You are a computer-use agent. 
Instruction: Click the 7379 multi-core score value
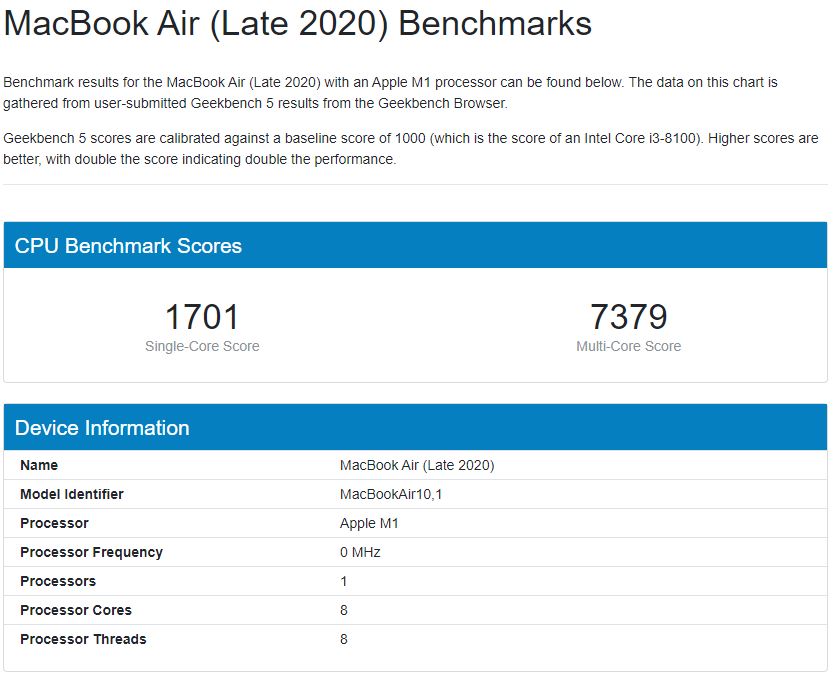click(x=629, y=317)
